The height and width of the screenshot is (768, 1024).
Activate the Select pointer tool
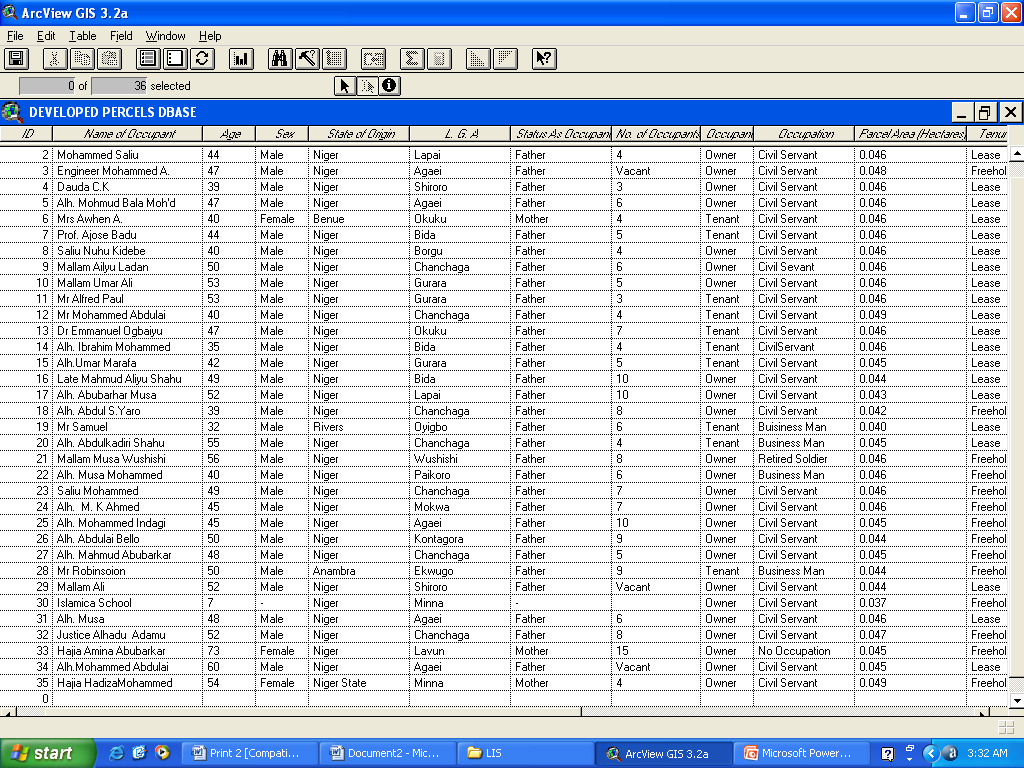[x=344, y=86]
